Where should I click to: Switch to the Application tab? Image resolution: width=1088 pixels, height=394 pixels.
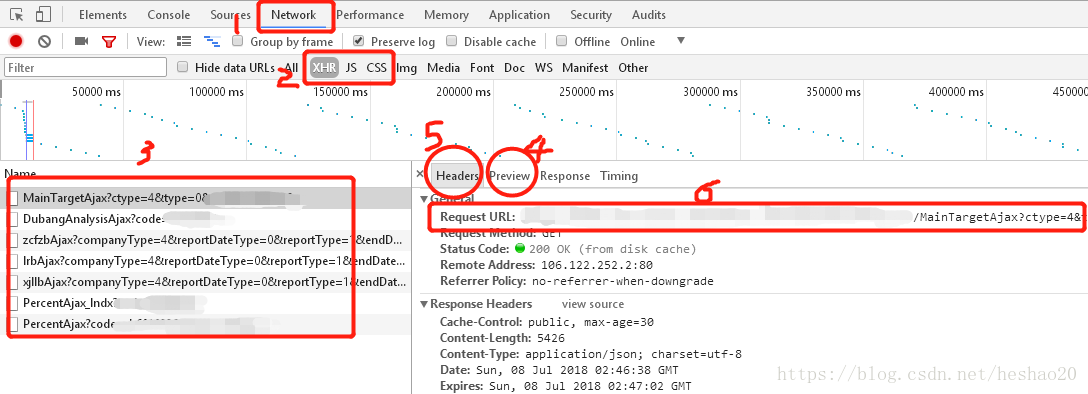519,15
